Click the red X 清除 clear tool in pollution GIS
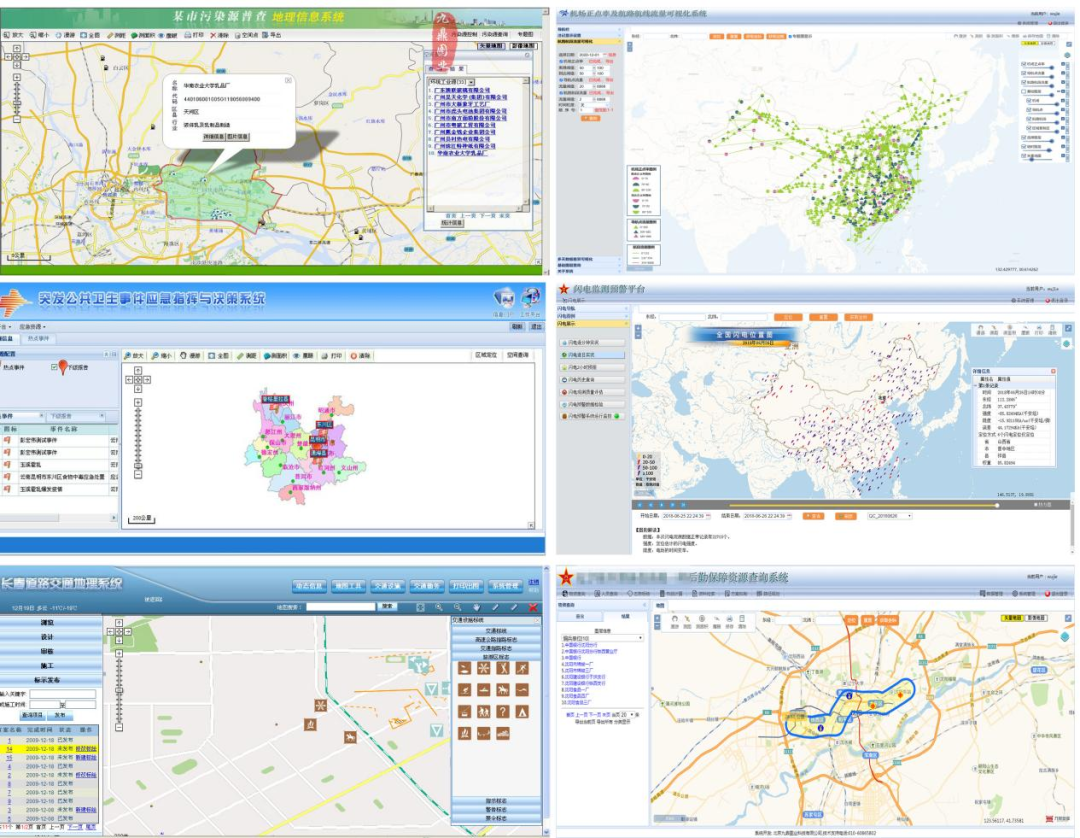This screenshot has width=1080, height=838. (x=219, y=34)
